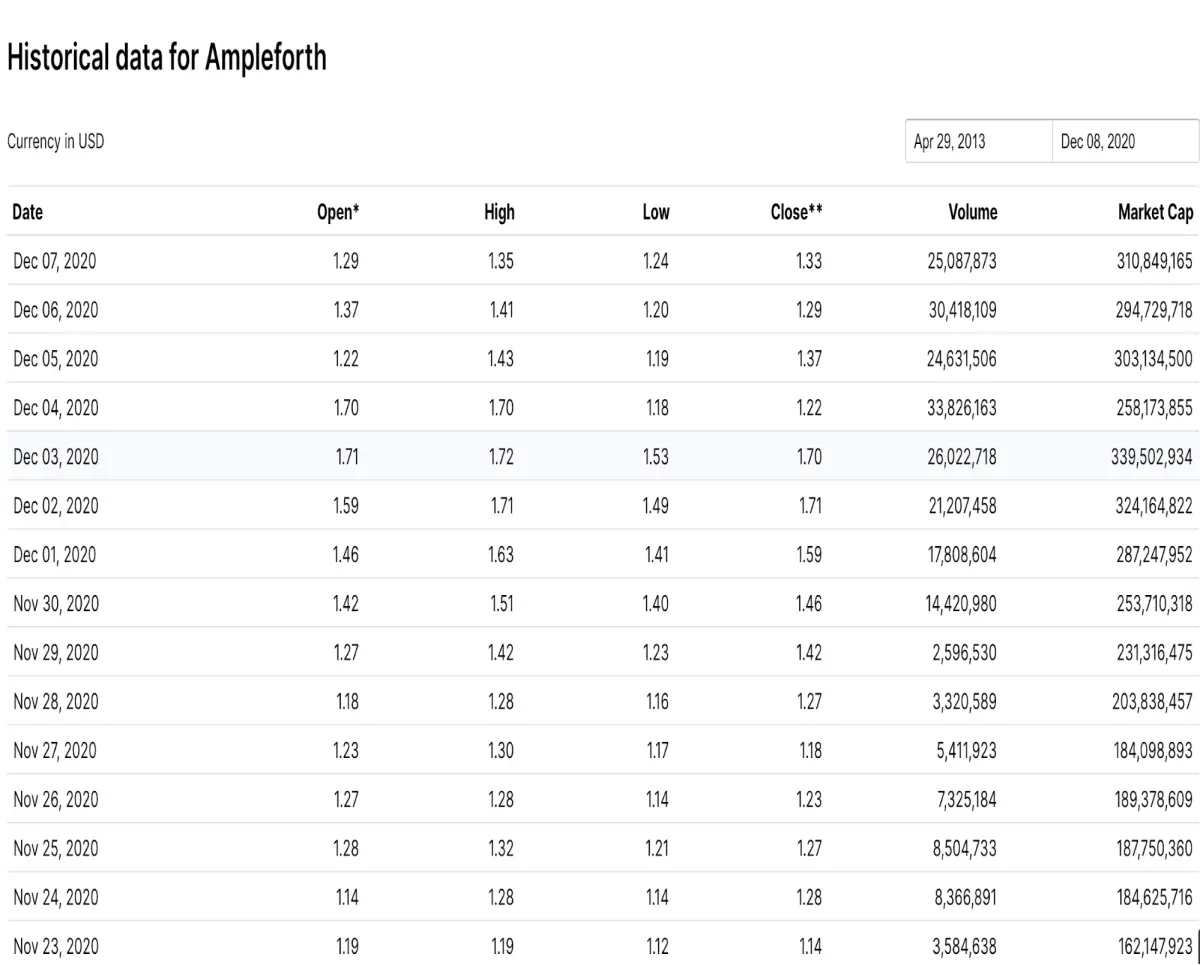Select the Dec 02, 2020 date cell

tap(55, 506)
